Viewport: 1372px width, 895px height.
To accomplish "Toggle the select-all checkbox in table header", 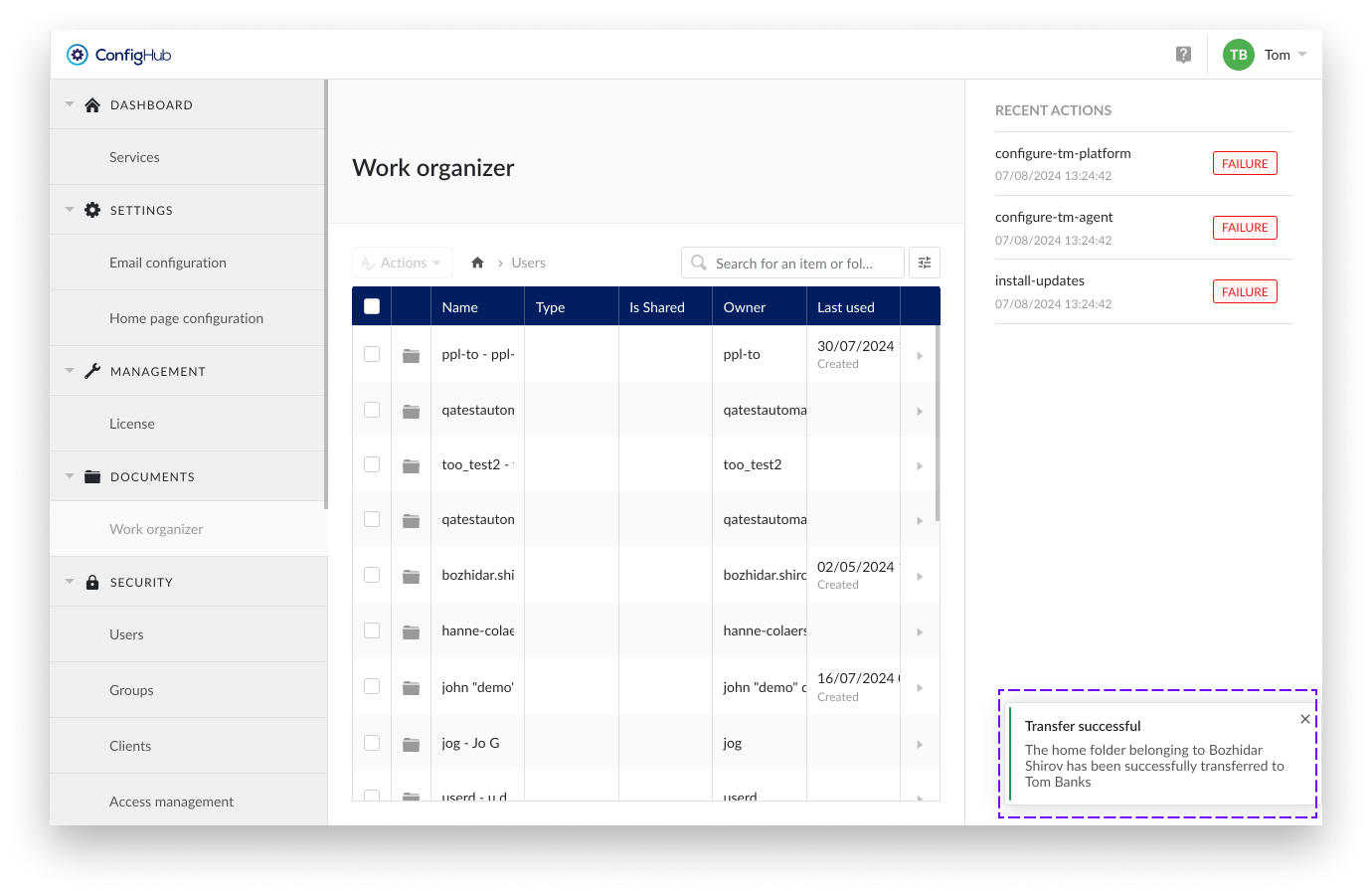I will (371, 305).
